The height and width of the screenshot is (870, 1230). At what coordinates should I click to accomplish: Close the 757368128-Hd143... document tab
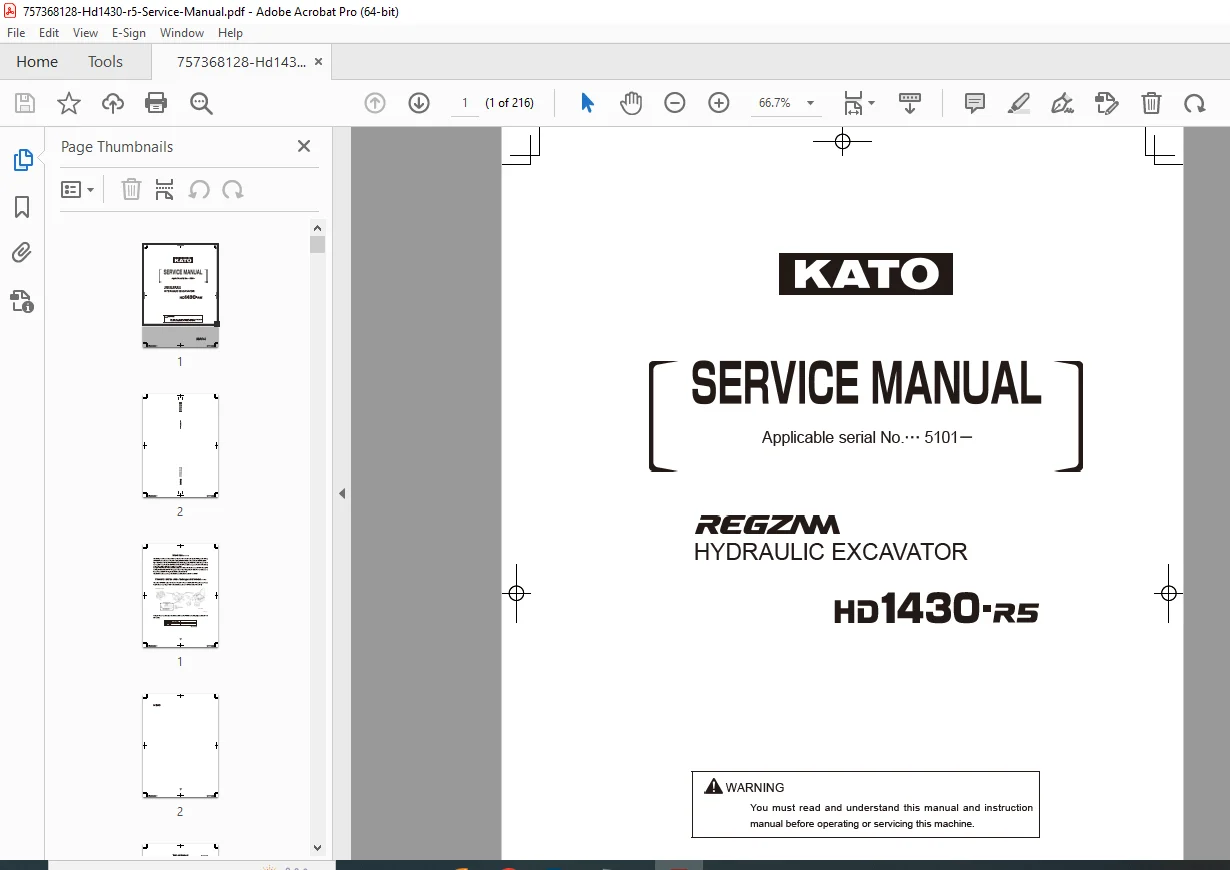(x=319, y=62)
